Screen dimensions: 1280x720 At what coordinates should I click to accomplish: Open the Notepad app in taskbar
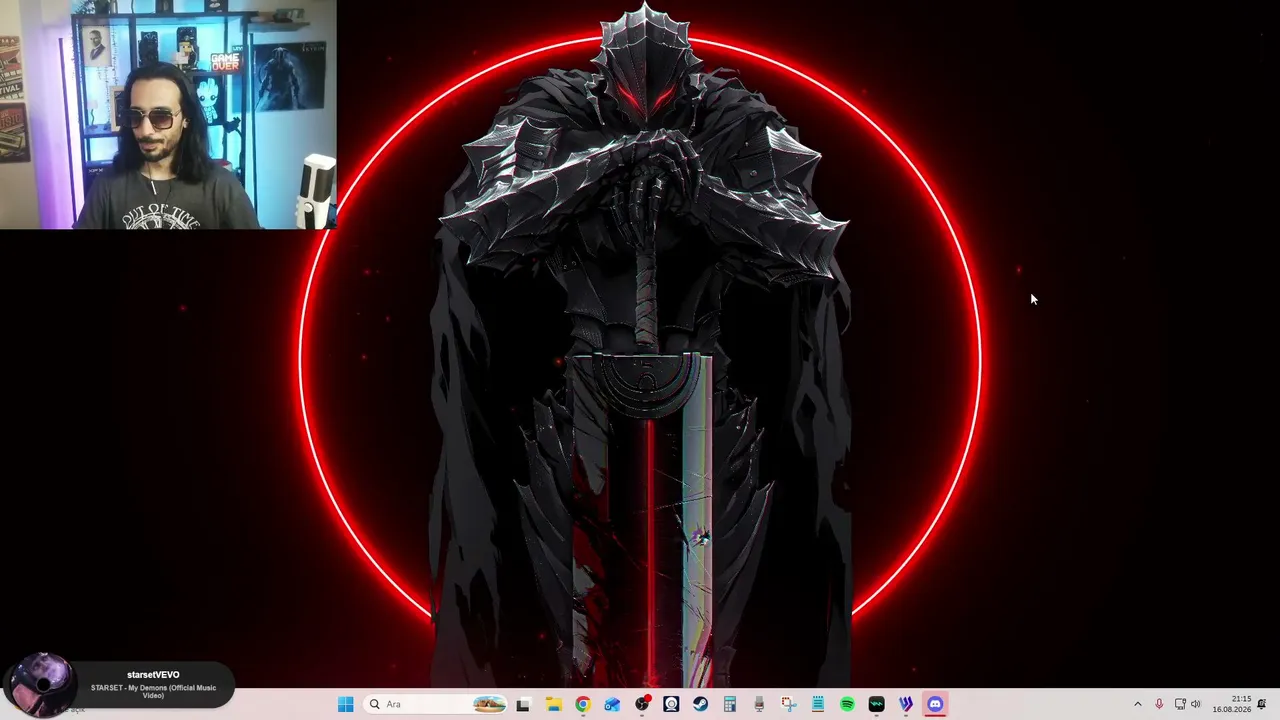coord(818,704)
